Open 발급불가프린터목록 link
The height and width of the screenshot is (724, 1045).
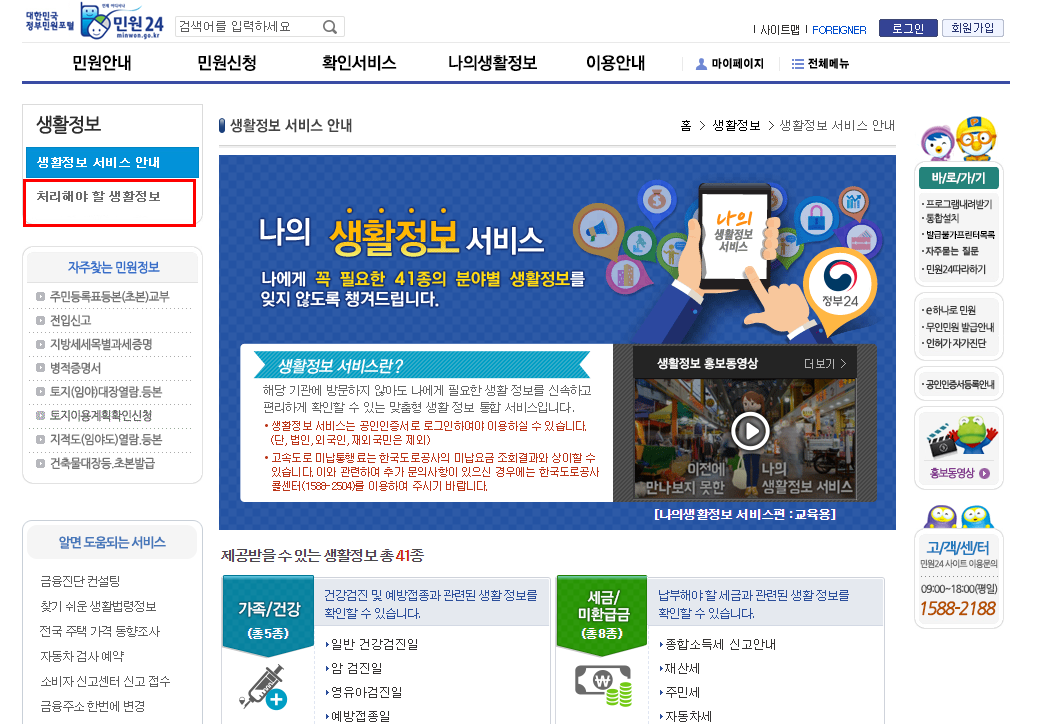960,235
